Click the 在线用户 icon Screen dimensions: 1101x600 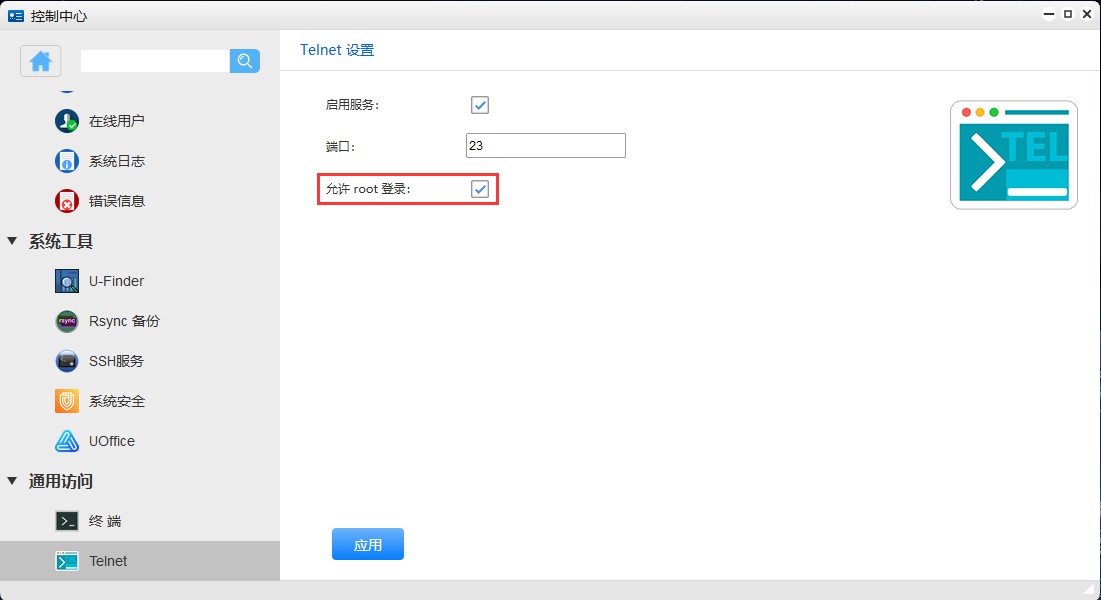(x=66, y=121)
